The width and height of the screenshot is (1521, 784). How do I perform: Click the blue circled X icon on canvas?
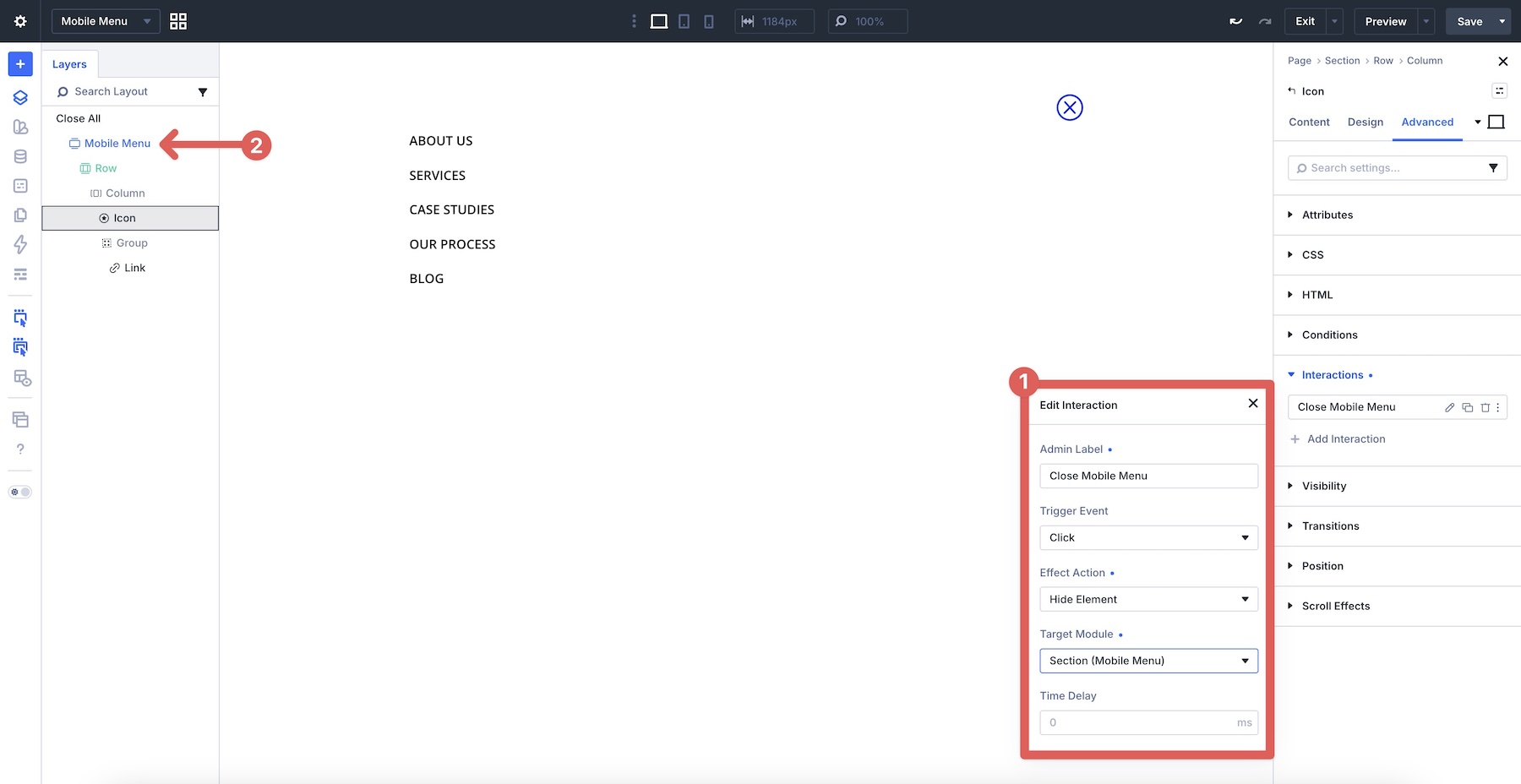(1070, 107)
